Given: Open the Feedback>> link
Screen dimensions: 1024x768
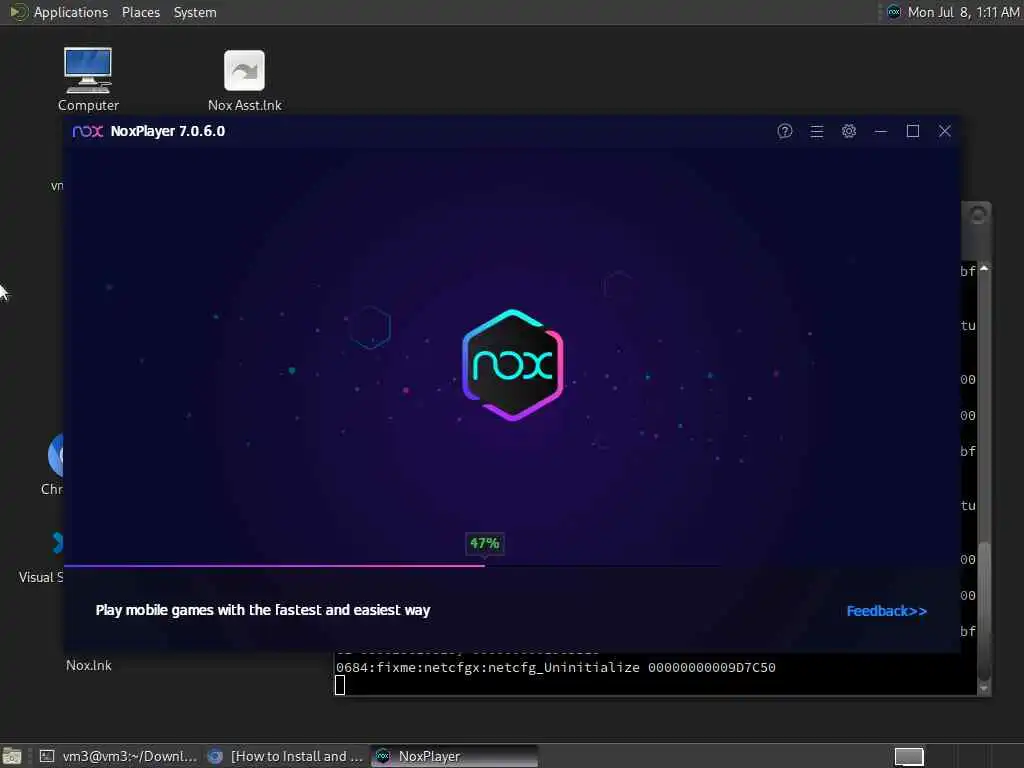Looking at the screenshot, I should coord(886,611).
